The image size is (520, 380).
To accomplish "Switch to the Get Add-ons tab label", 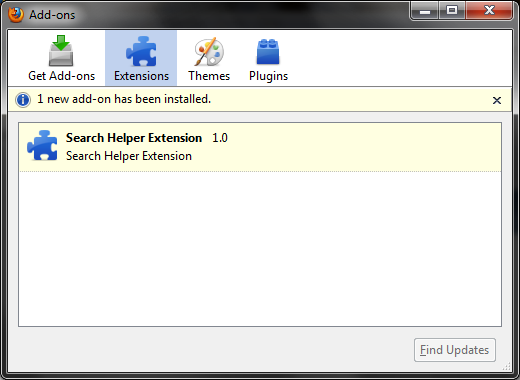I will (61, 76).
